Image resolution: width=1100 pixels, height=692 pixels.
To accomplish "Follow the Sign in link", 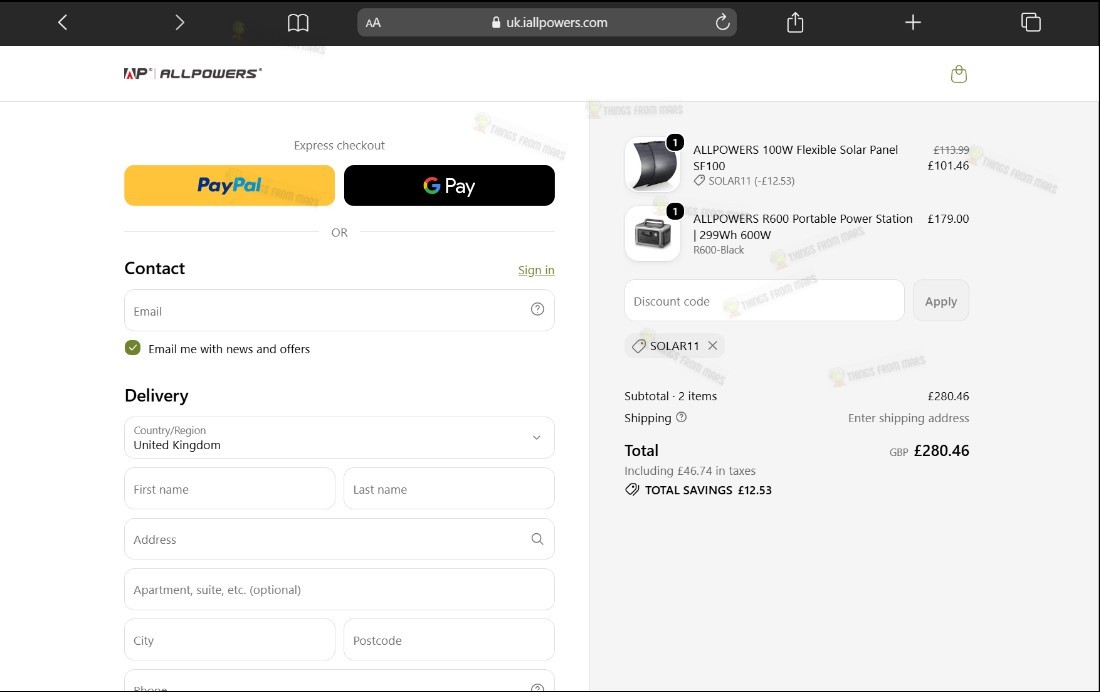I will [536, 270].
